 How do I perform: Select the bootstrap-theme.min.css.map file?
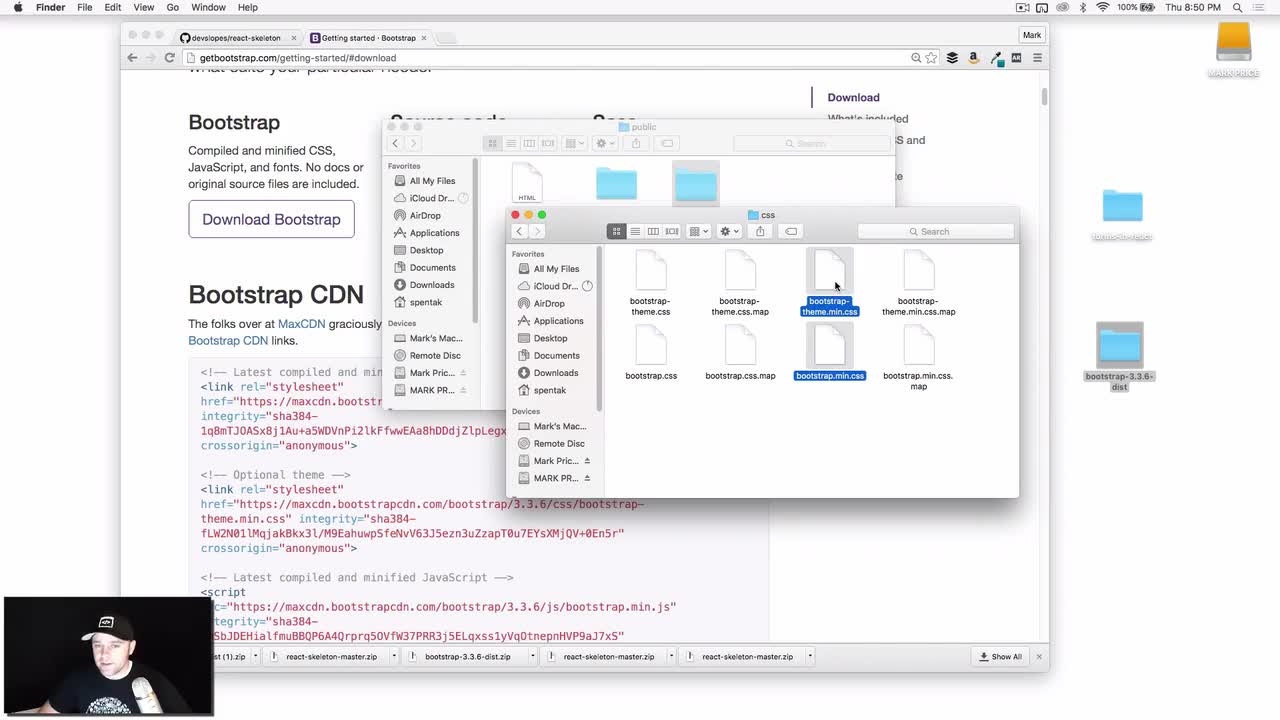(918, 284)
